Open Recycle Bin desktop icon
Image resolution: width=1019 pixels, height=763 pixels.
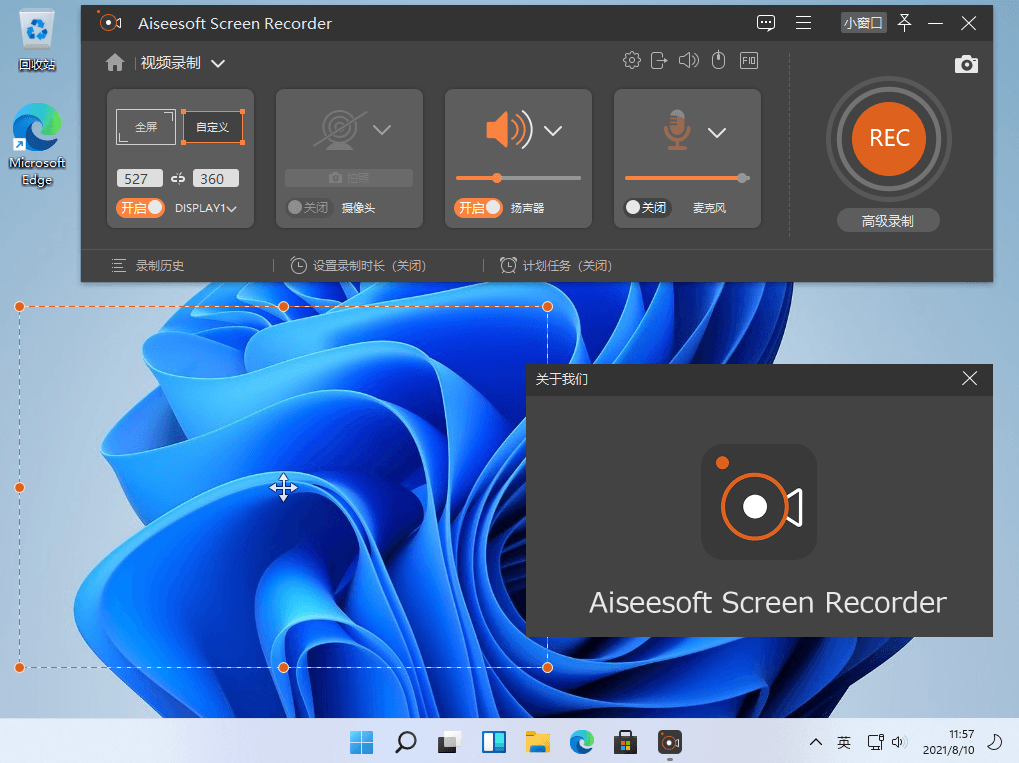point(37,40)
